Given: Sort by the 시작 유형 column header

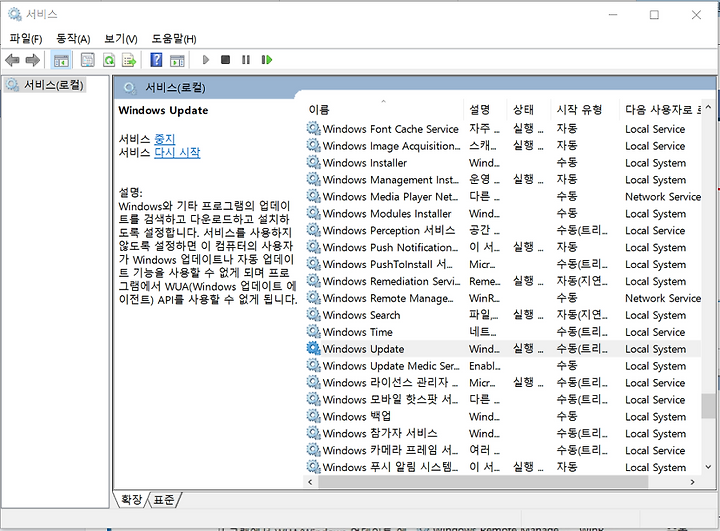Looking at the screenshot, I should pos(585,109).
